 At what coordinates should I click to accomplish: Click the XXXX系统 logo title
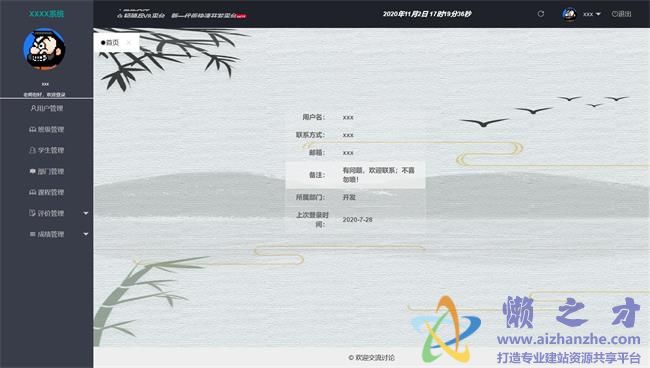pyautogui.click(x=46, y=14)
